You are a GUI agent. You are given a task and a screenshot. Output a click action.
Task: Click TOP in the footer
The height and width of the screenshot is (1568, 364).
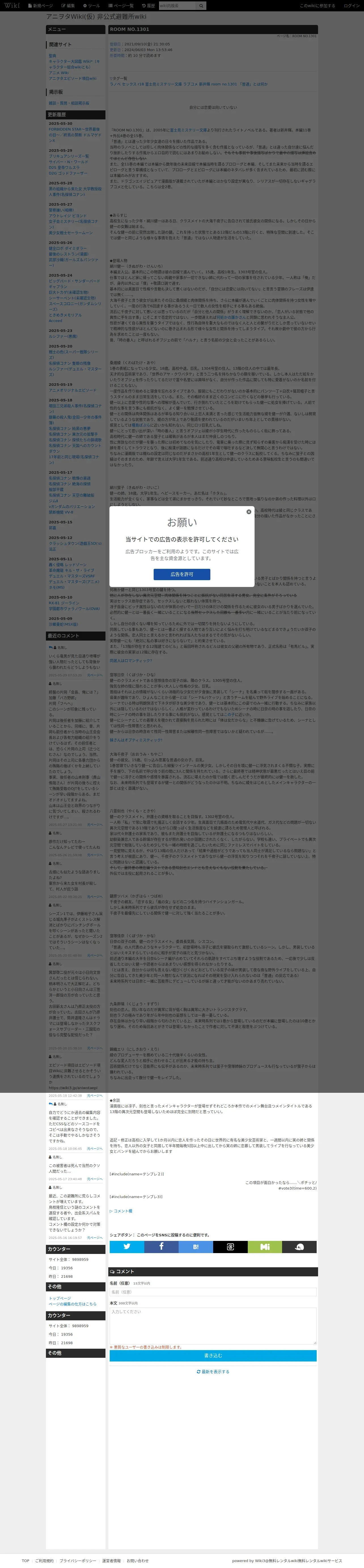click(26, 1560)
